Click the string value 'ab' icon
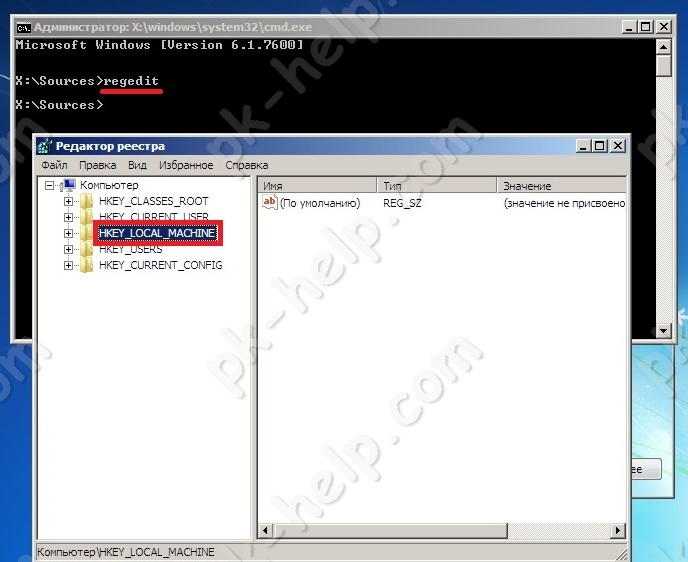This screenshot has width=688, height=562. pos(269,202)
